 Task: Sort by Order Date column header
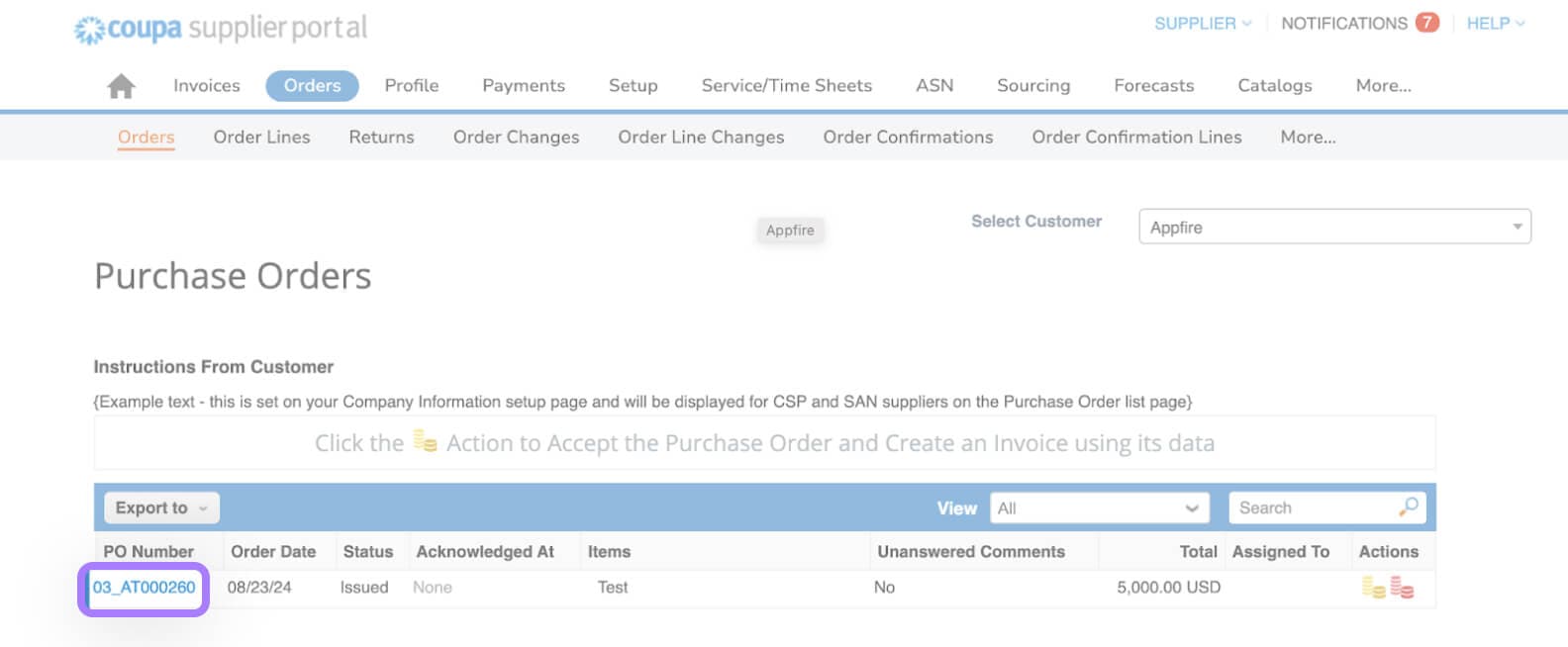273,552
